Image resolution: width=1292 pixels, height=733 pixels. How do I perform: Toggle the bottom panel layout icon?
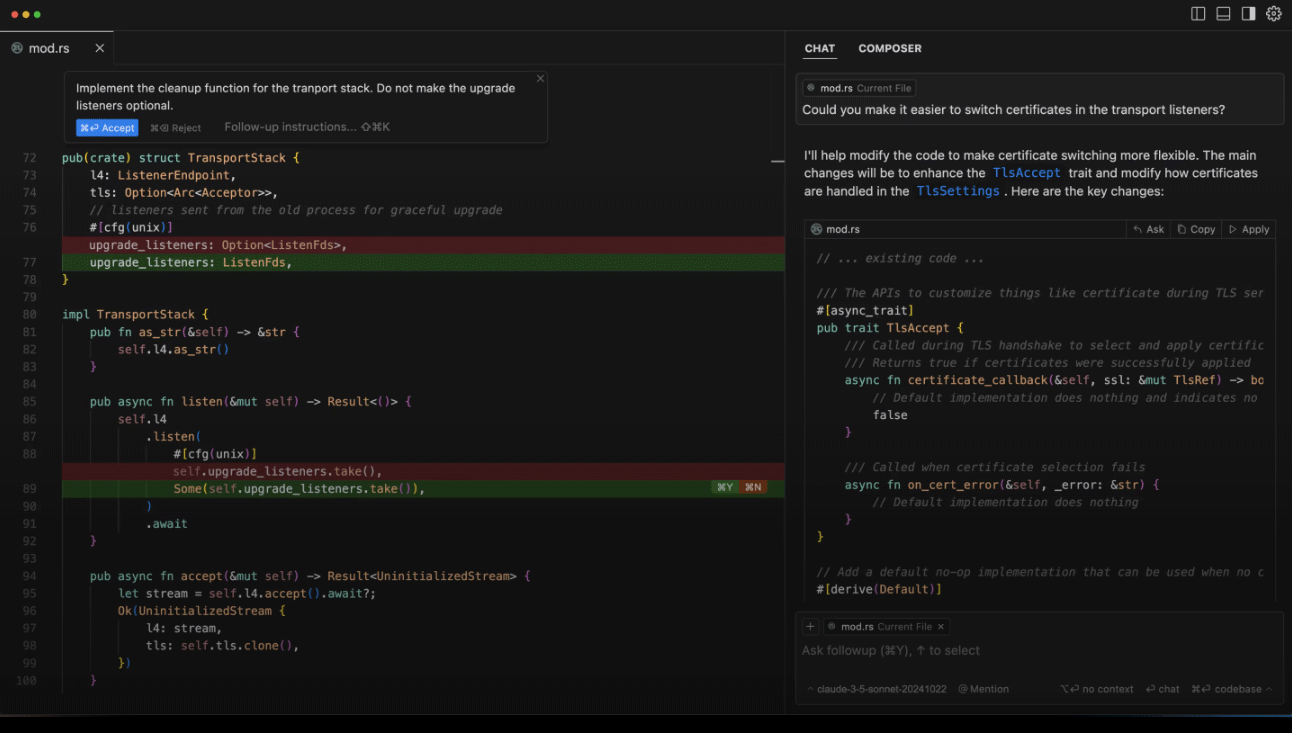tap(1223, 14)
